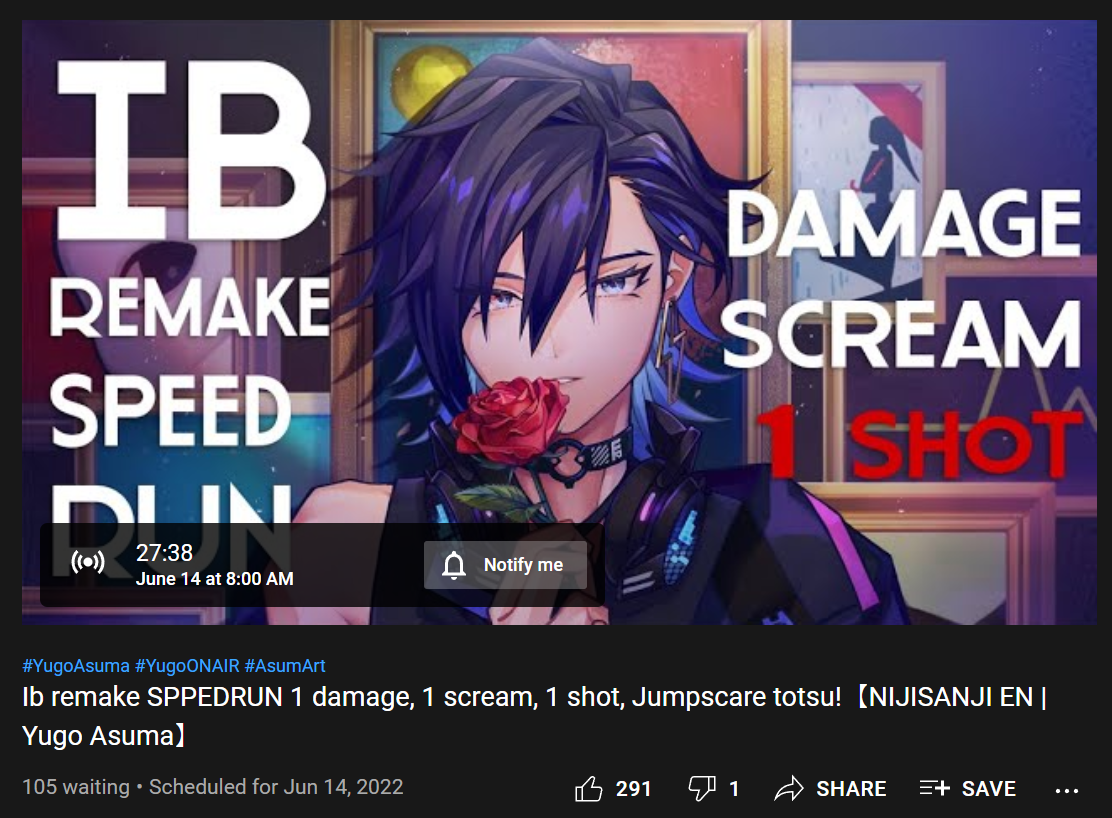Click the 105 waiting scheduled info text
This screenshot has height=818, width=1112.
pyautogui.click(x=213, y=787)
